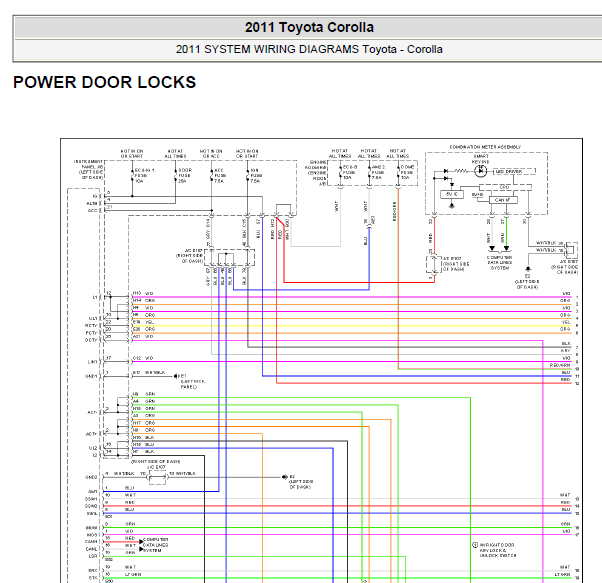
Task: Click E2 ground dot below combination meter
Action: point(528,269)
